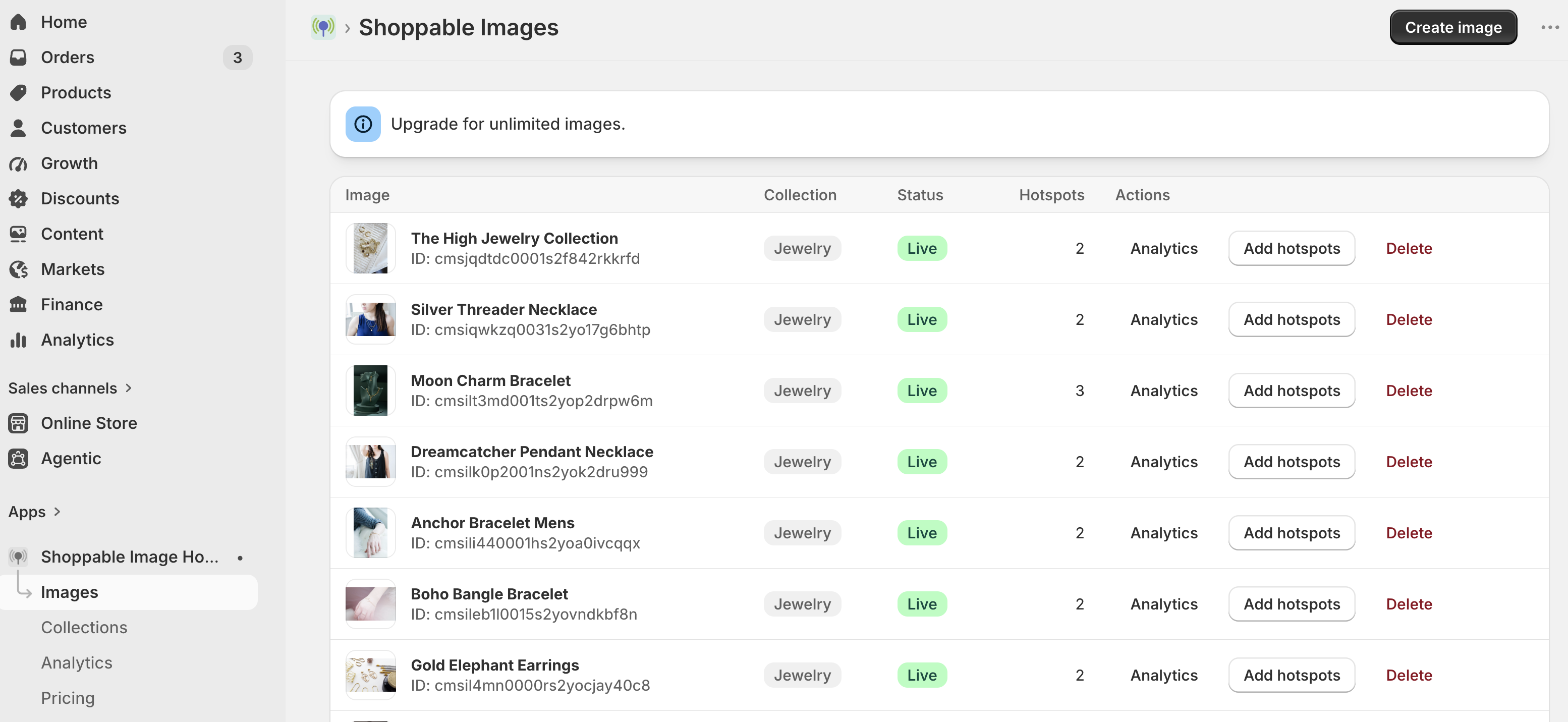The image size is (1568, 722).
Task: Open the Moon Charm Bracelet thumbnail
Action: pos(371,391)
